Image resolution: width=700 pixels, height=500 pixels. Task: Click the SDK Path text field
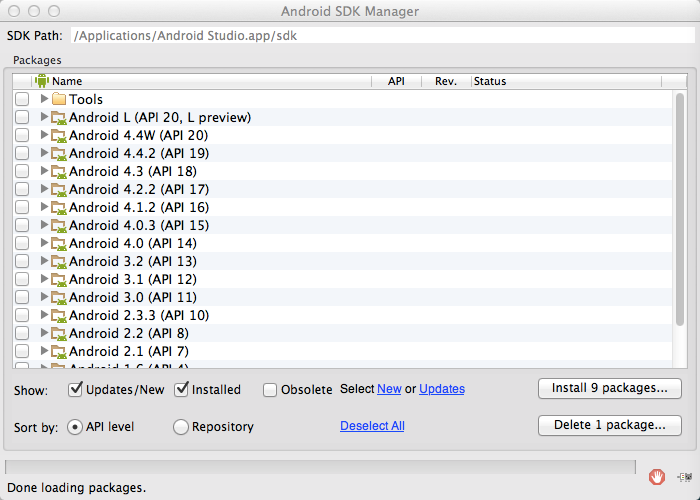[x=383, y=36]
